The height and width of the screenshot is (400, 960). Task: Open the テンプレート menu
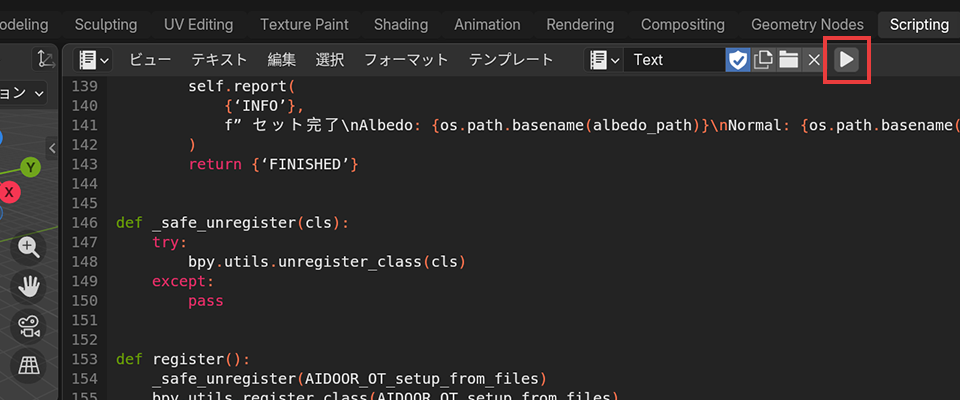point(511,60)
